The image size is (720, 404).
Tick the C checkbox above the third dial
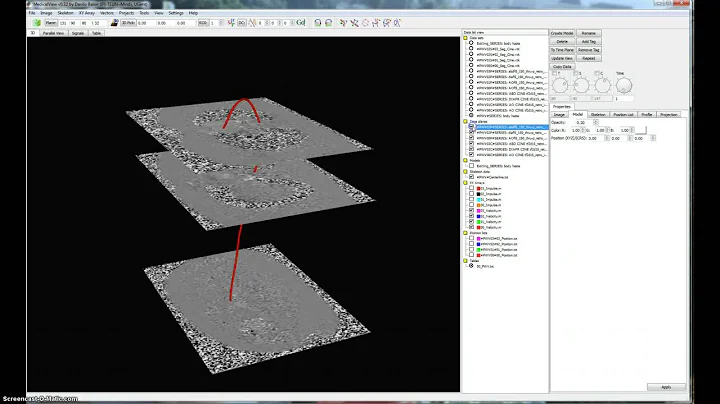coord(597,73)
